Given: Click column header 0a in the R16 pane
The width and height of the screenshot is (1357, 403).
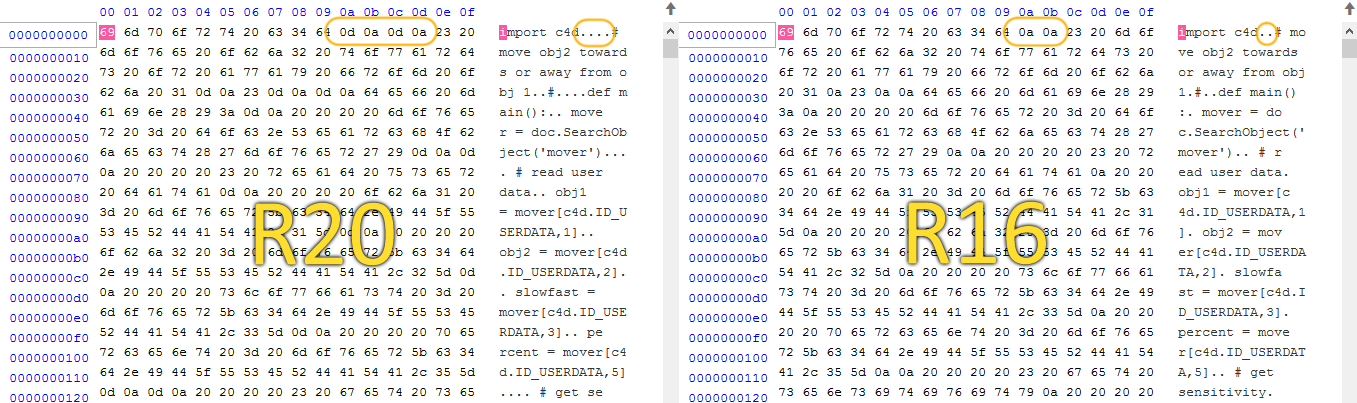Looking at the screenshot, I should click(x=1027, y=12).
